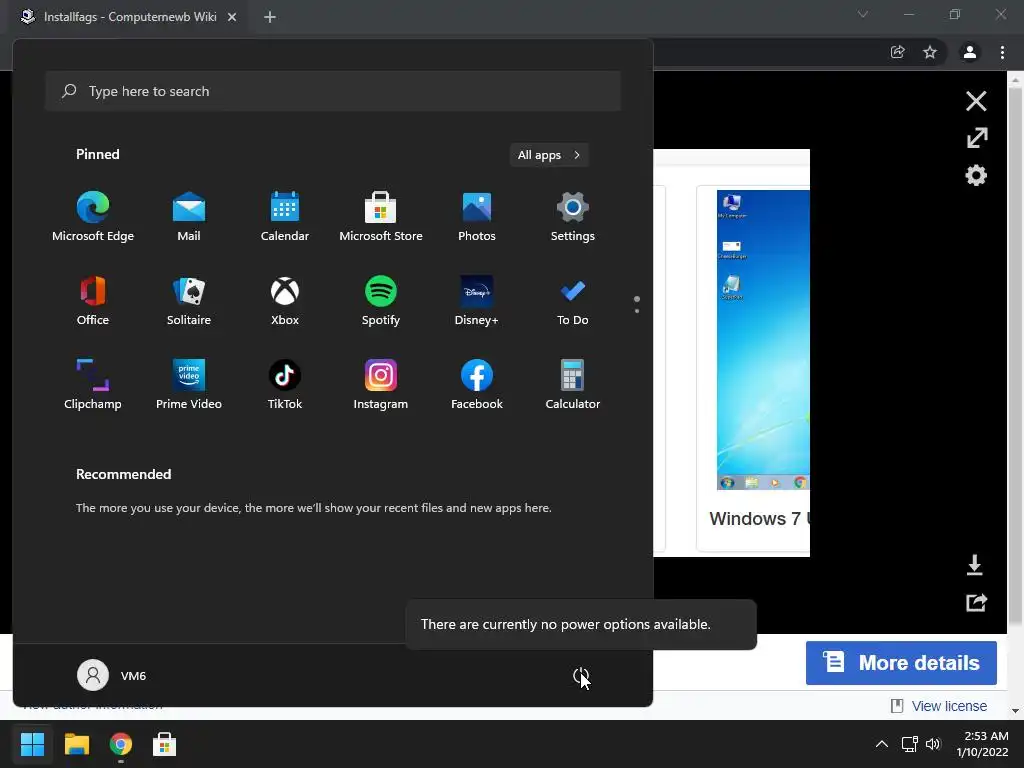
Task: Click the More details button
Action: click(901, 663)
